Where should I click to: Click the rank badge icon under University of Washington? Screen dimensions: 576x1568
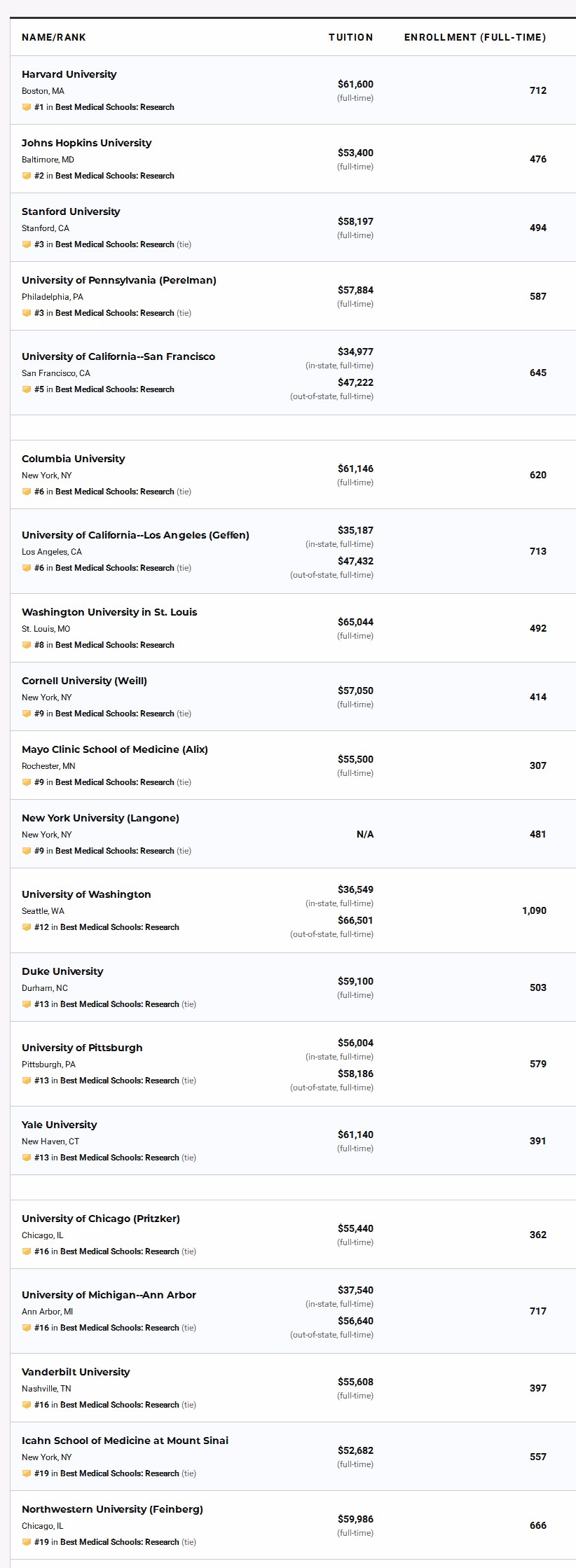click(27, 927)
